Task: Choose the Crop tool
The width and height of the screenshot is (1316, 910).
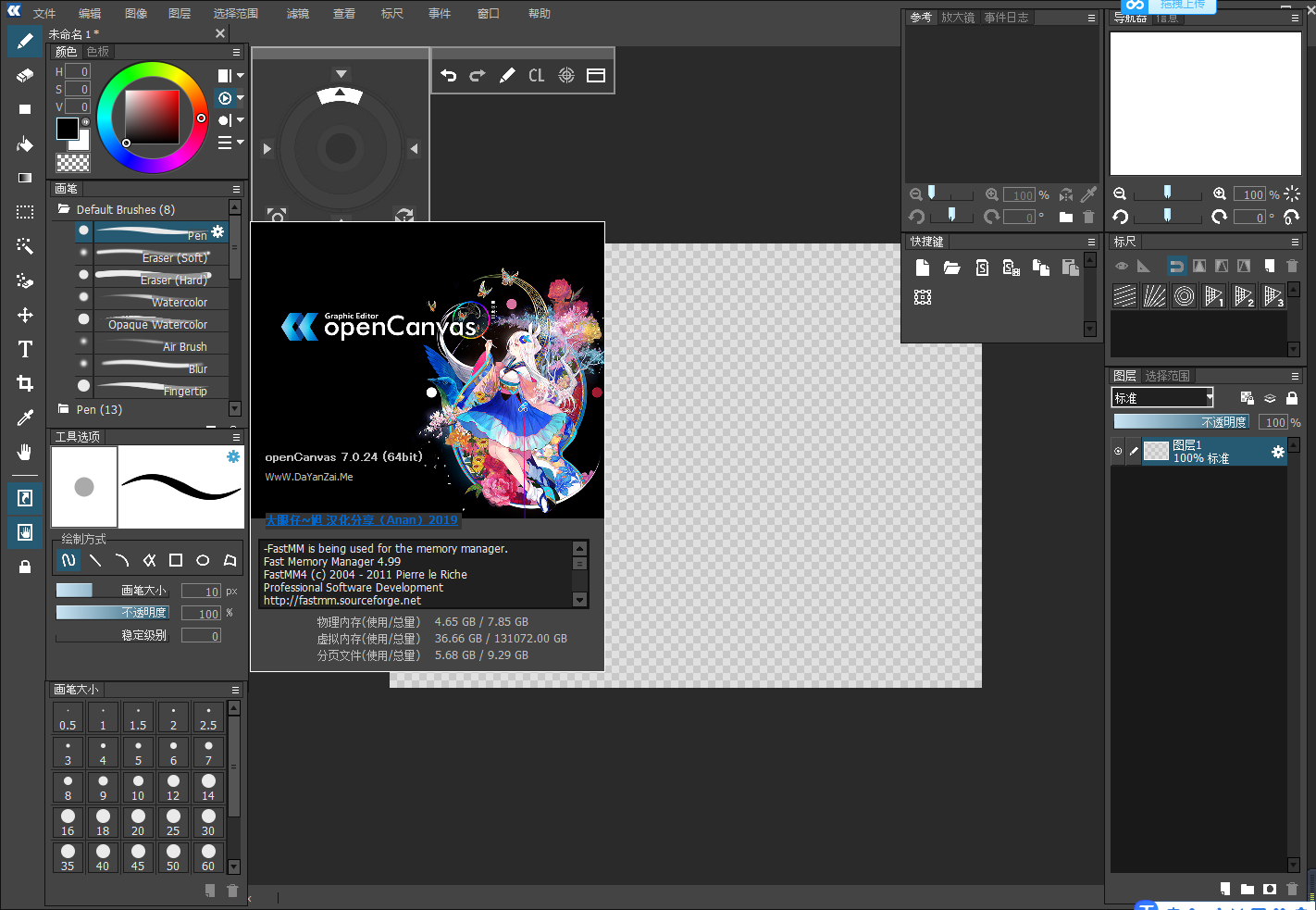Action: (25, 383)
